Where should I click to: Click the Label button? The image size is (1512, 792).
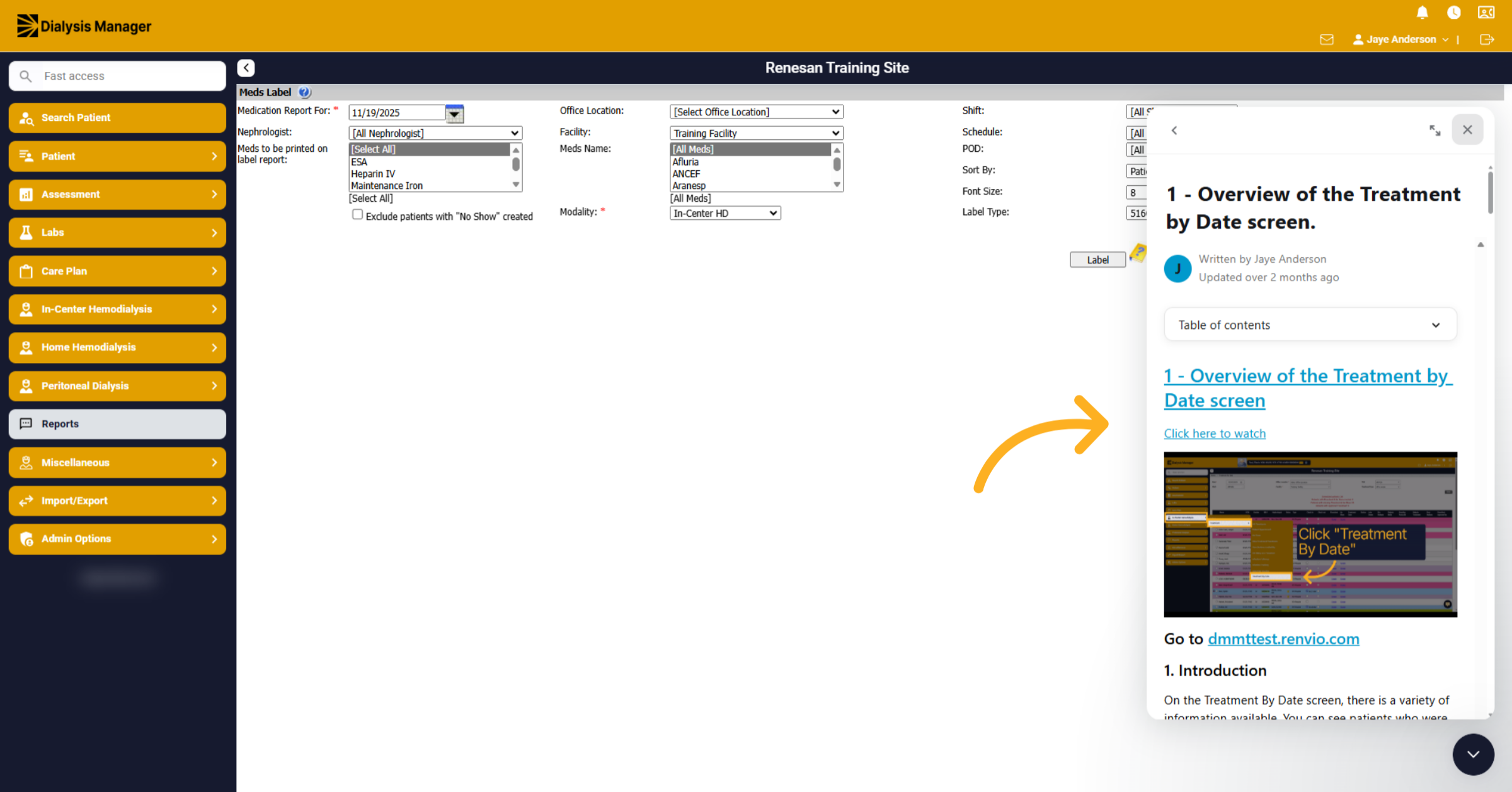pos(1097,260)
